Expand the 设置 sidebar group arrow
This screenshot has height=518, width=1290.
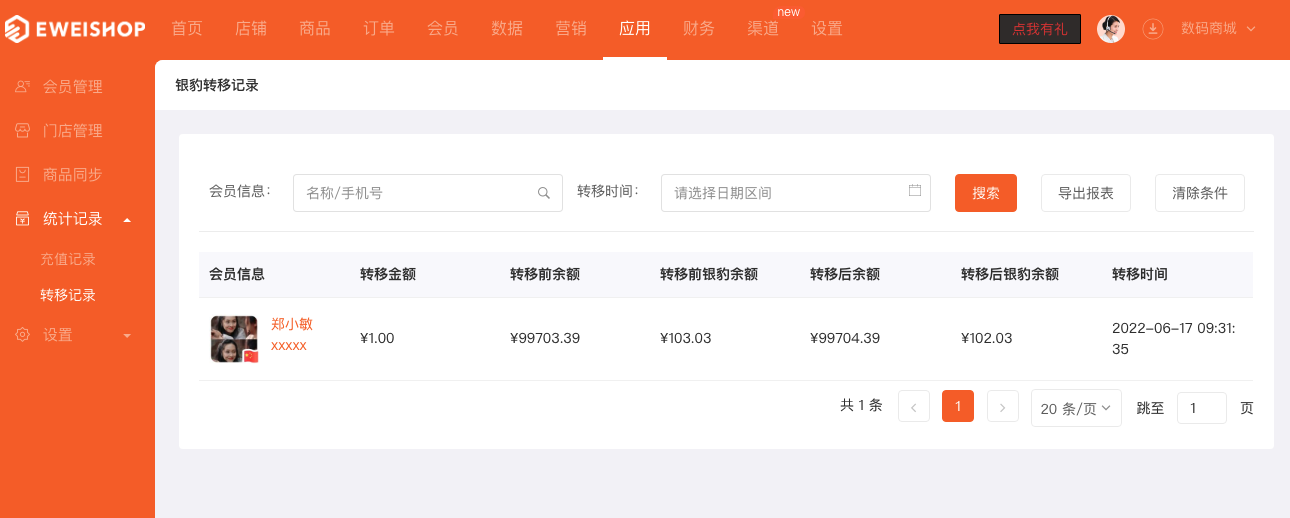[x=127, y=335]
